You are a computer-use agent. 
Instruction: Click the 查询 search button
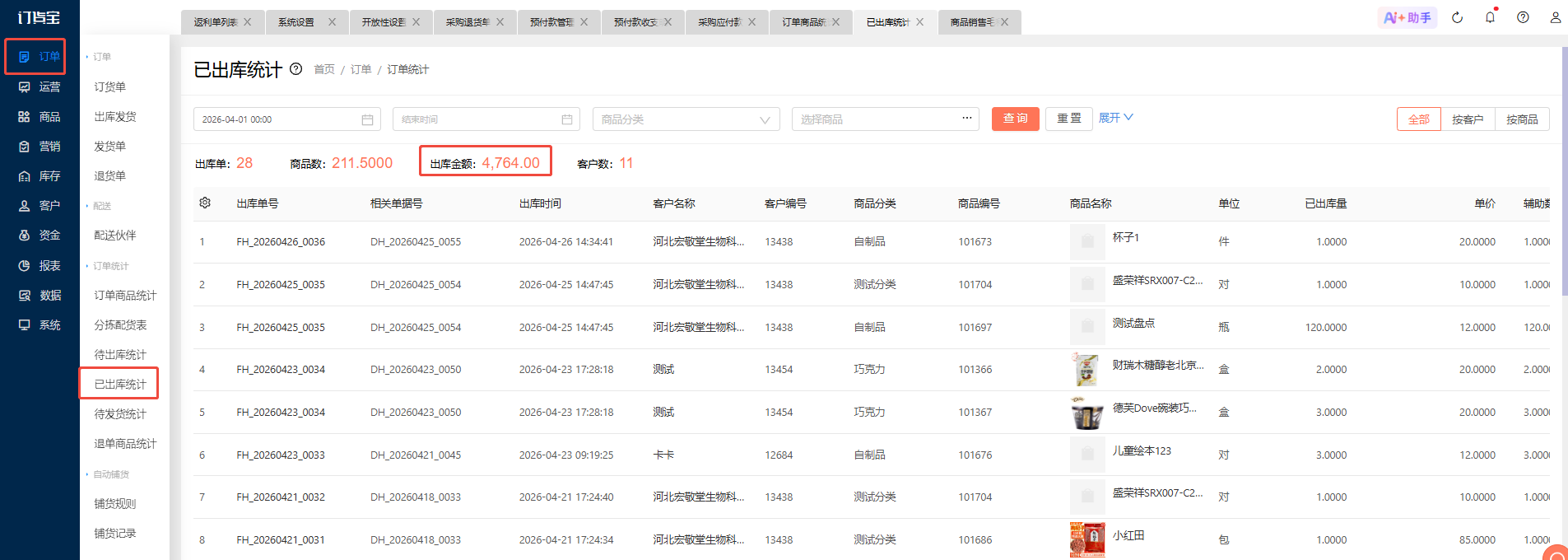(x=1015, y=119)
